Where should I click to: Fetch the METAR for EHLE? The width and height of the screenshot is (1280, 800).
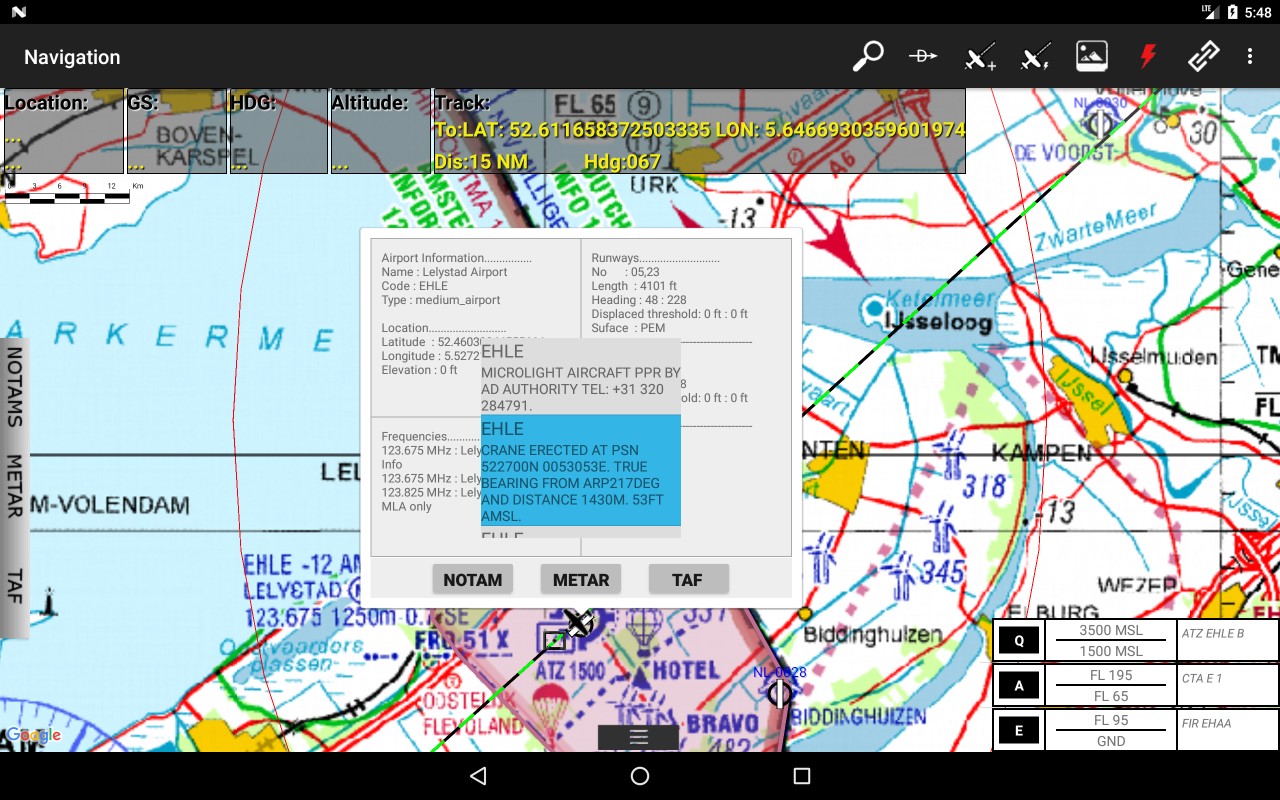tap(580, 578)
